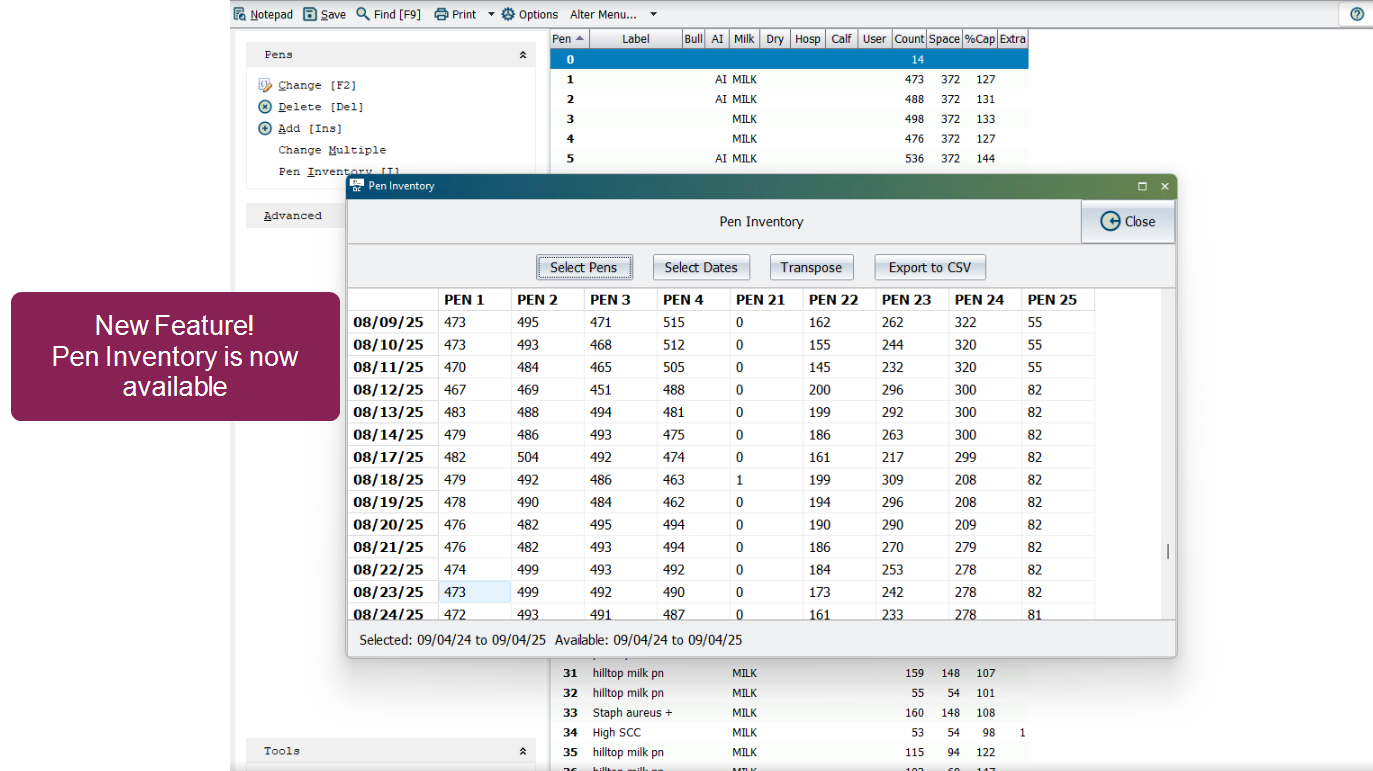Viewport: 1373px width, 771px height.
Task: Click the Add [Ins] plus icon
Action: (x=265, y=128)
